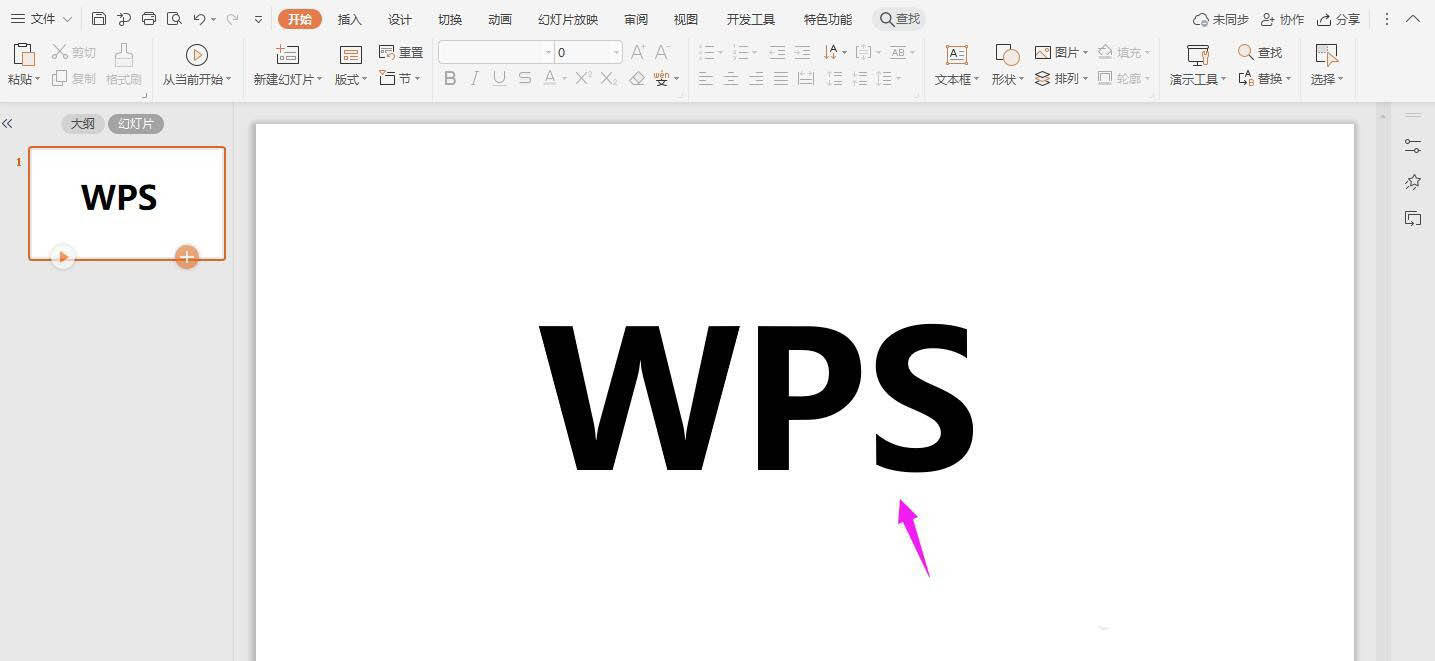Image resolution: width=1435 pixels, height=661 pixels.
Task: Start slideshow from current slide play icon
Action: pyautogui.click(x=197, y=55)
